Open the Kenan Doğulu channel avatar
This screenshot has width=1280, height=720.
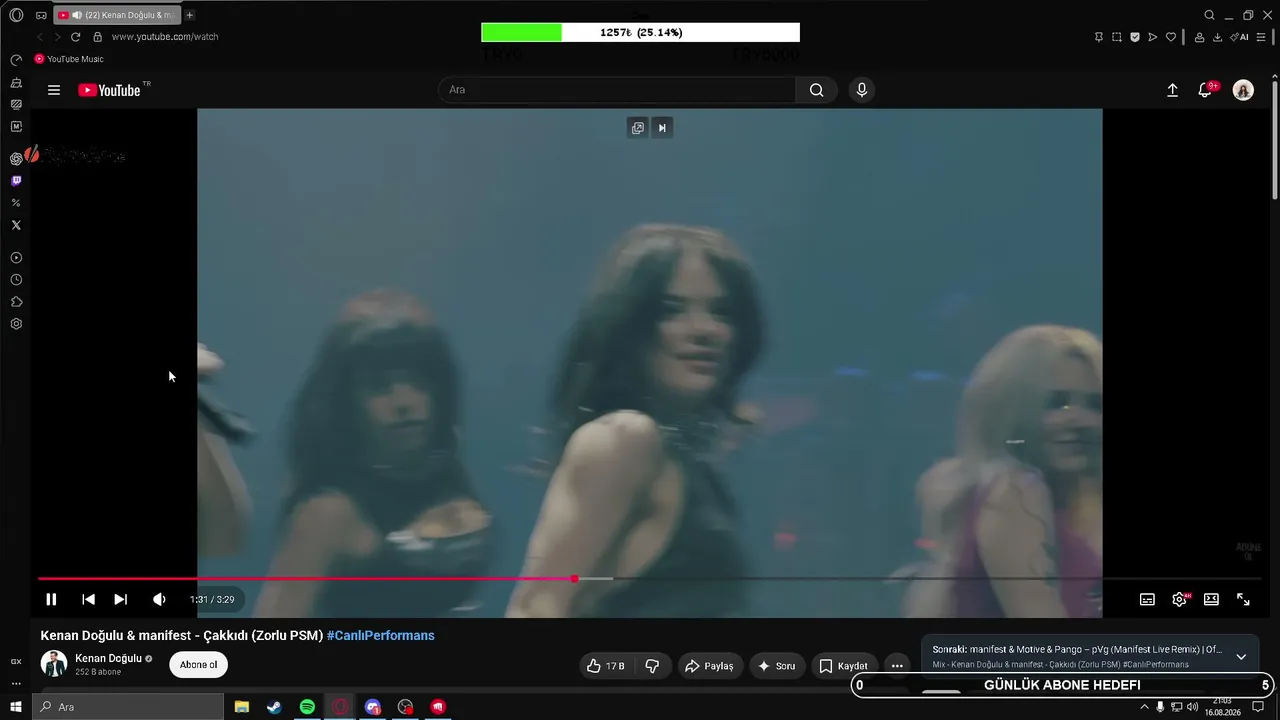tap(54, 664)
